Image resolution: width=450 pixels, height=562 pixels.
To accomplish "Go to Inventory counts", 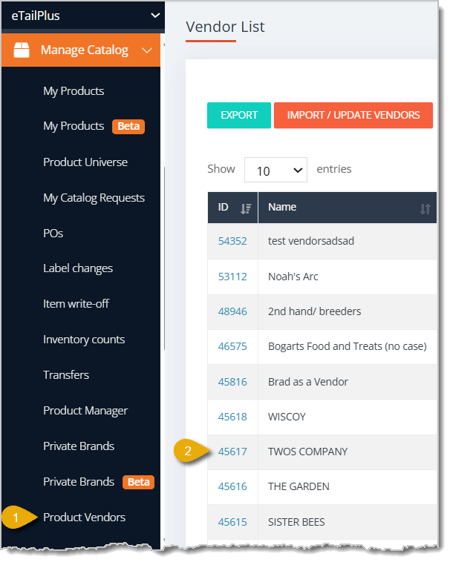I will pos(84,339).
